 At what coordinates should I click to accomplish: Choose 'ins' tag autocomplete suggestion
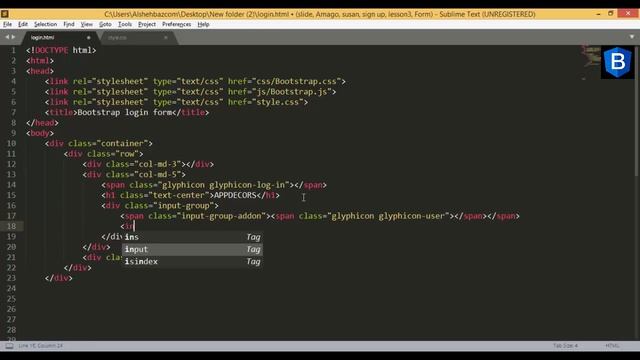click(192, 237)
